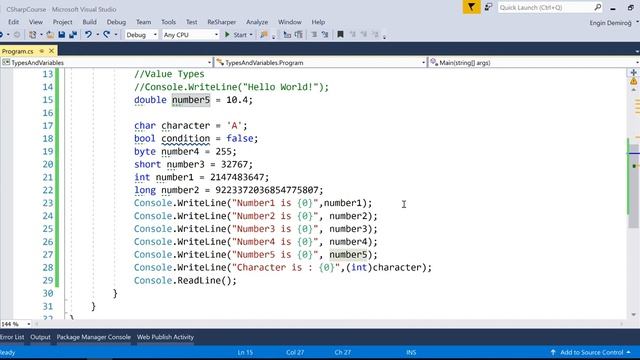Click the split editor plus icon
The height and width of the screenshot is (360, 640).
point(633,73)
